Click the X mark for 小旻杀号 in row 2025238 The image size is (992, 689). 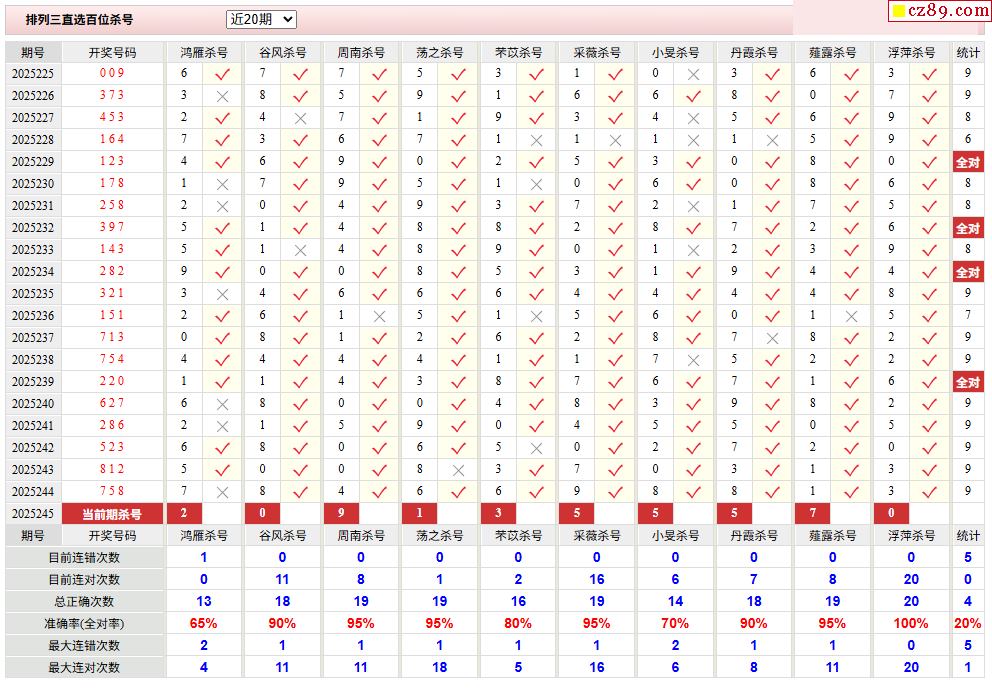coord(693,361)
